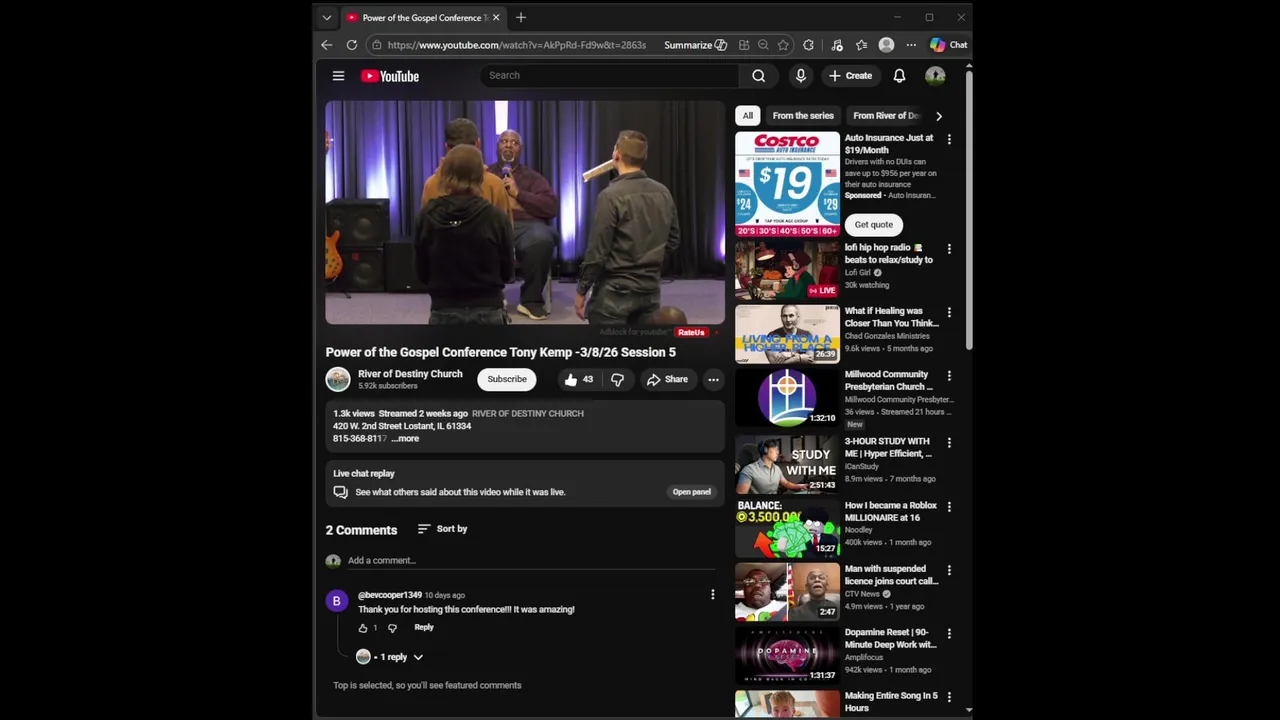
Task: Open options for Dopamine Reset video
Action: [x=949, y=634]
